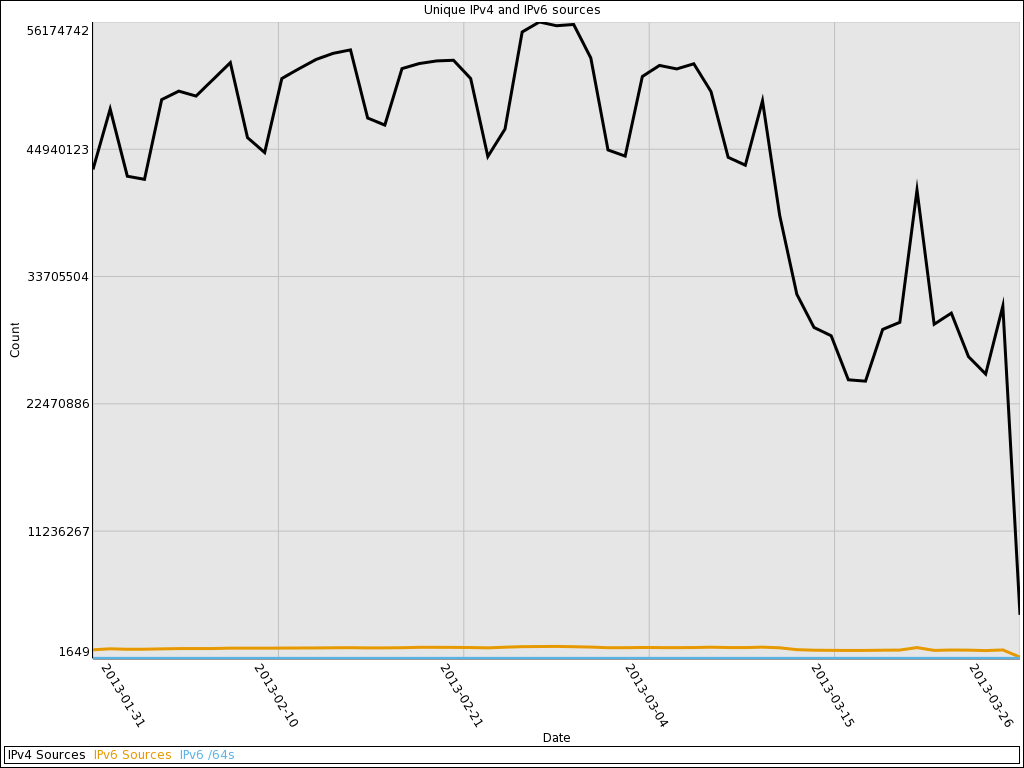
Task: Click the 'Date' x-axis label
Action: point(556,738)
